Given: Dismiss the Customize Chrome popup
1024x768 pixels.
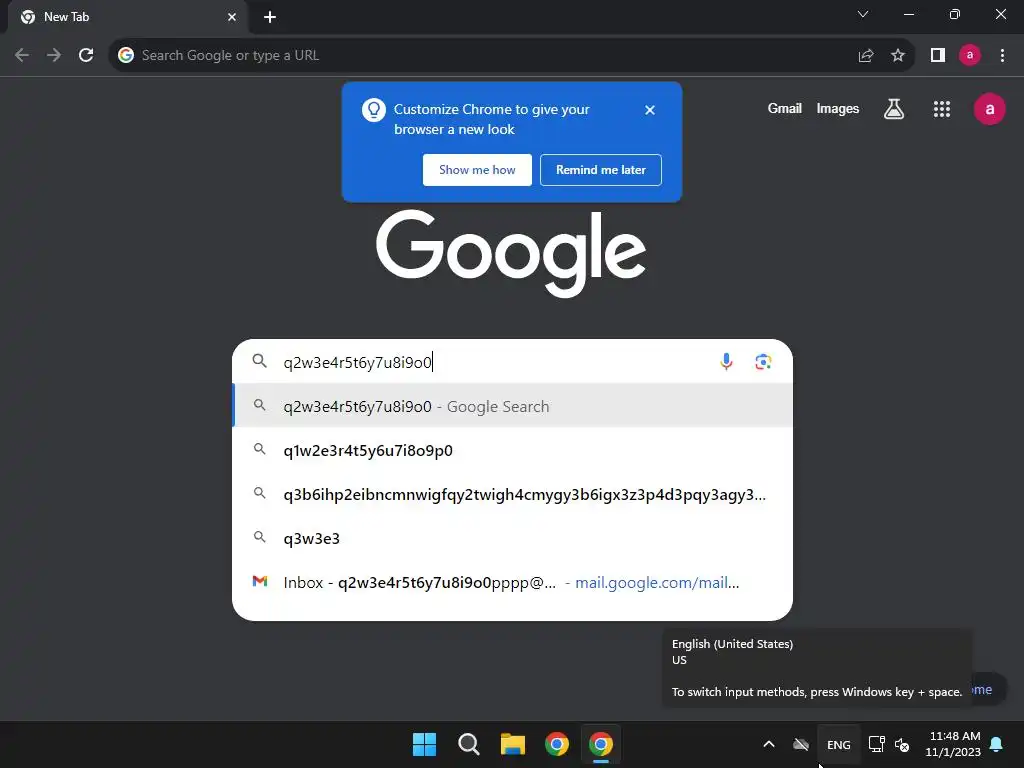Looking at the screenshot, I should (650, 110).
